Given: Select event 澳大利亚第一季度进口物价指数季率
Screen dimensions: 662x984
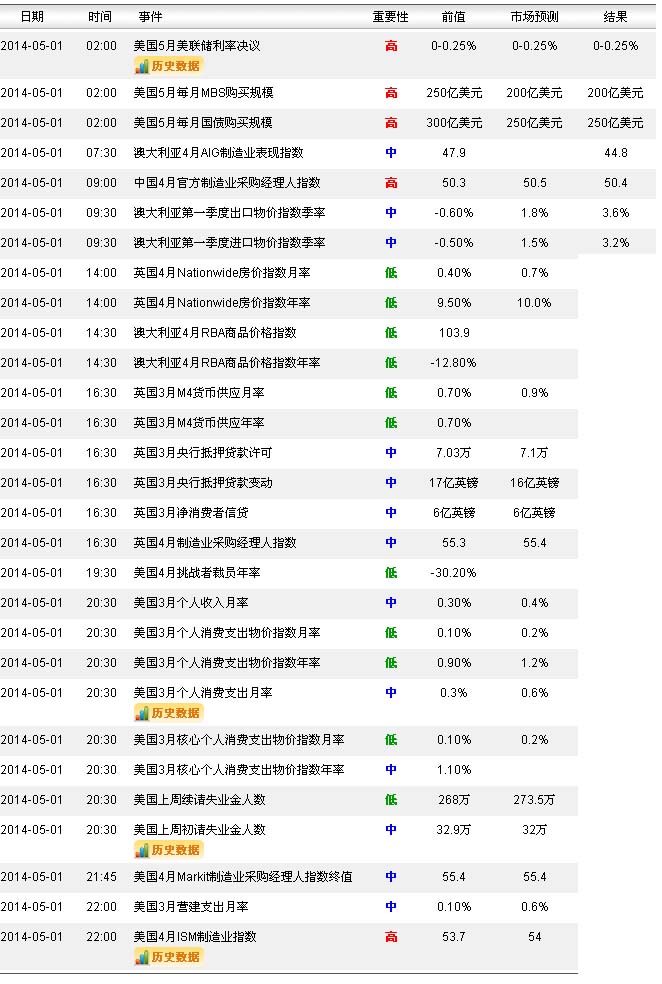Looking at the screenshot, I should pos(229,243).
